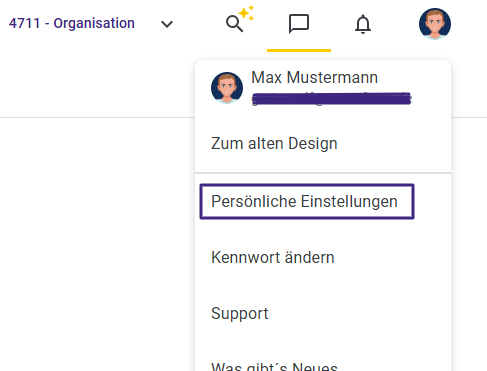
Task: Click the number 4711 in header
Action: (24, 24)
